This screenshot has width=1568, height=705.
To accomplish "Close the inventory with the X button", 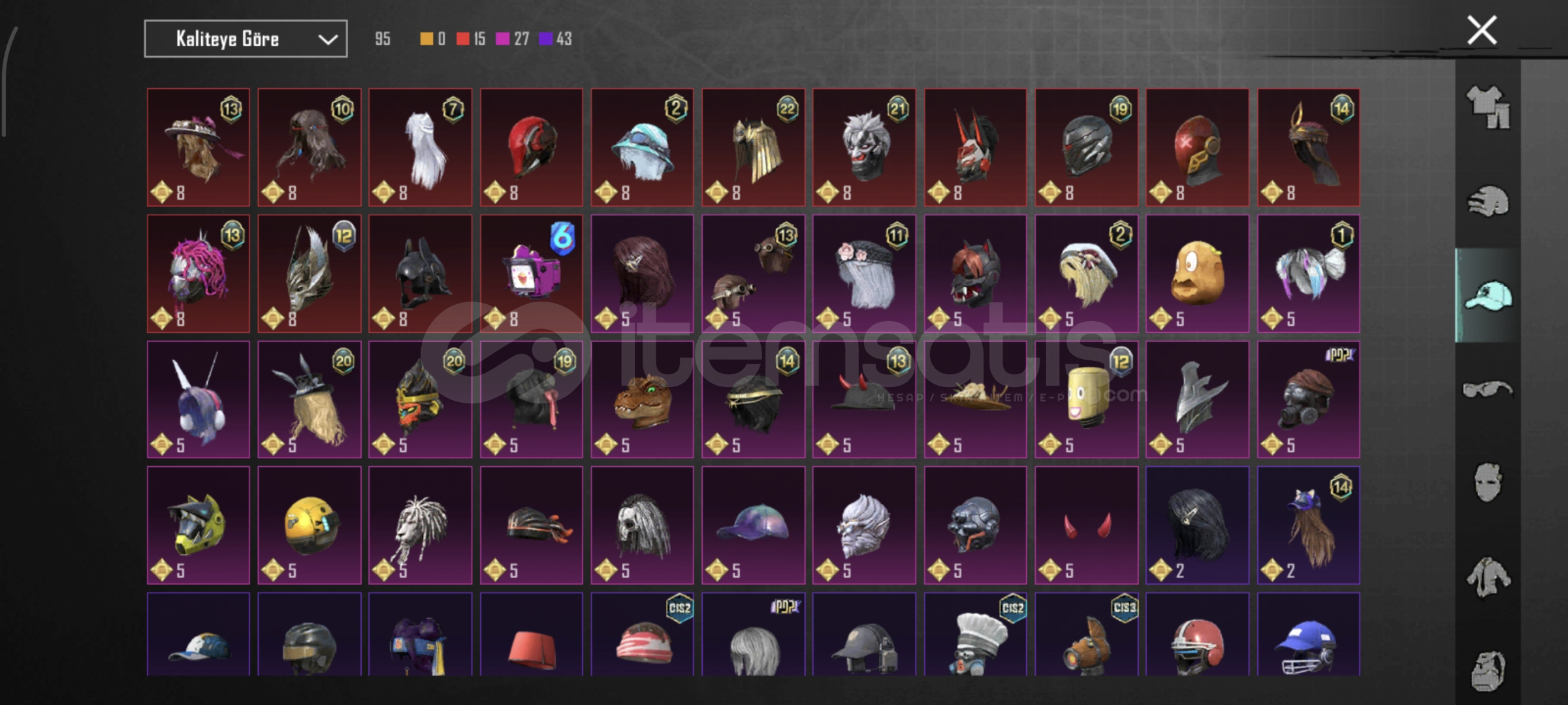I will click(1482, 30).
